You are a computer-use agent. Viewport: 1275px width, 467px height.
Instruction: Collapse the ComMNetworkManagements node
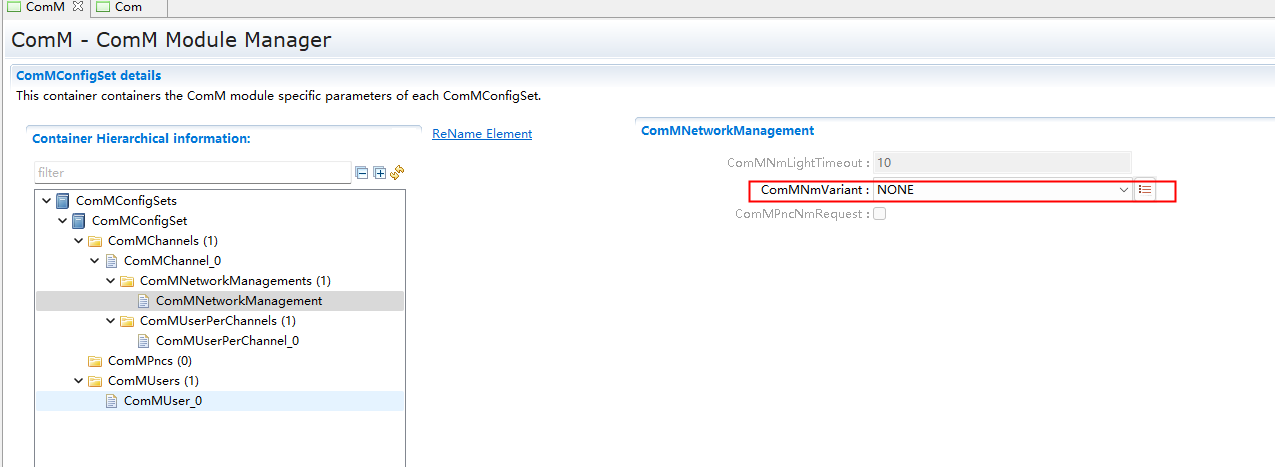(111, 281)
